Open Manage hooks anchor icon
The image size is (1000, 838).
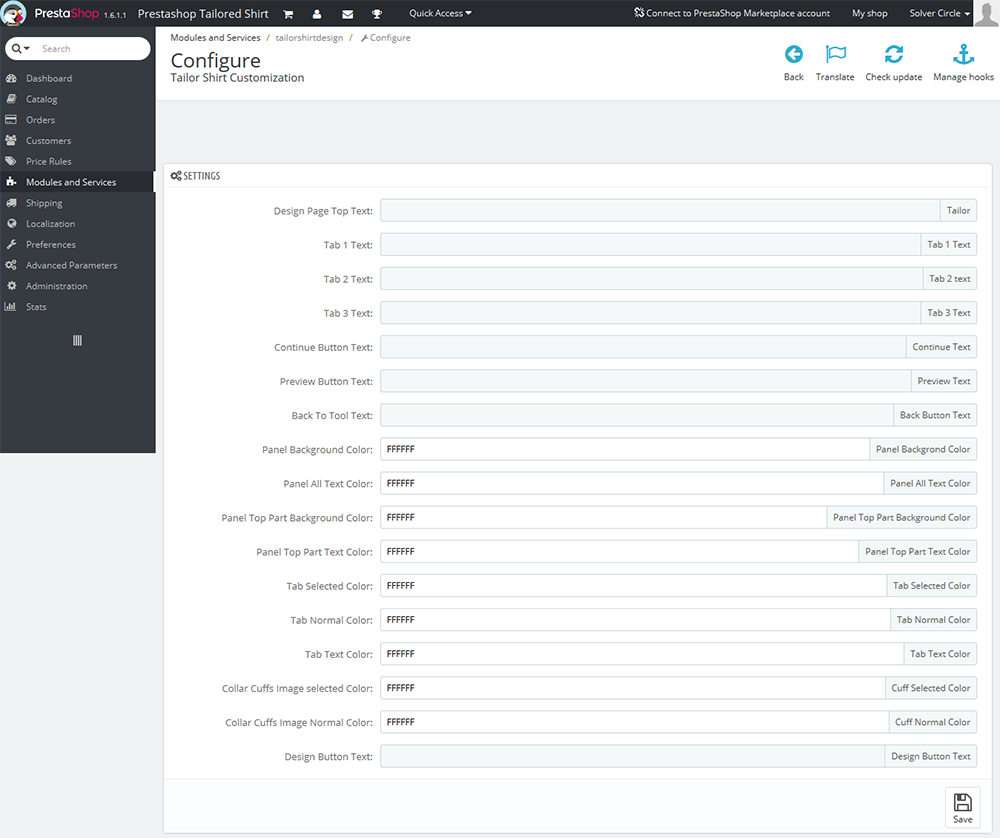point(963,54)
